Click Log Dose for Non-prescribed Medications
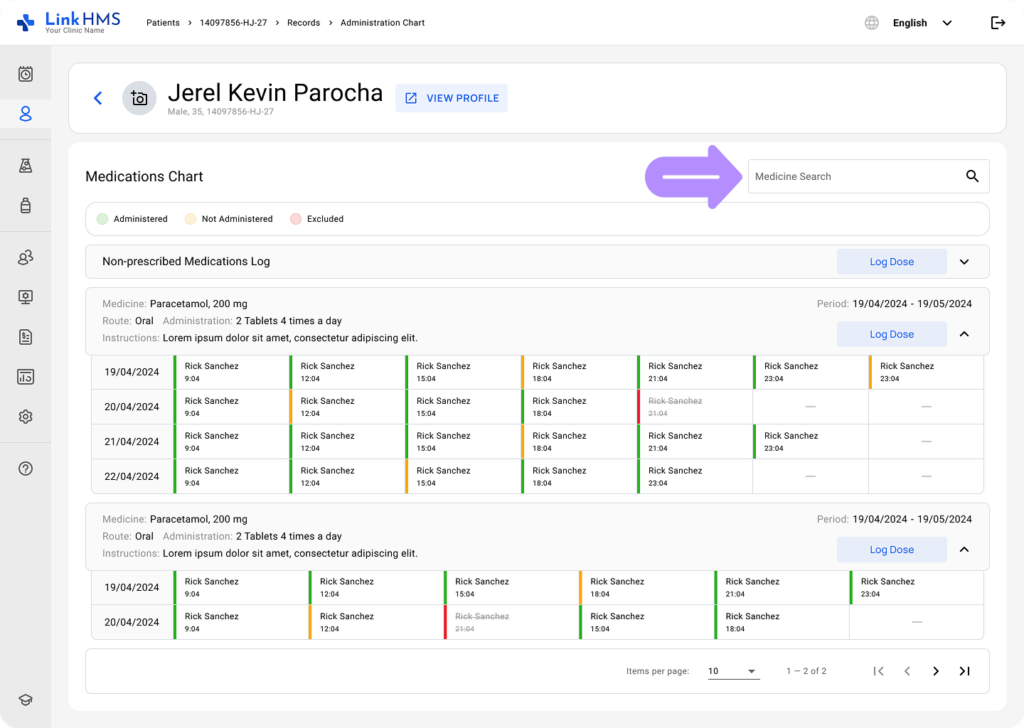Screen dimensions: 1024x728 891,262
